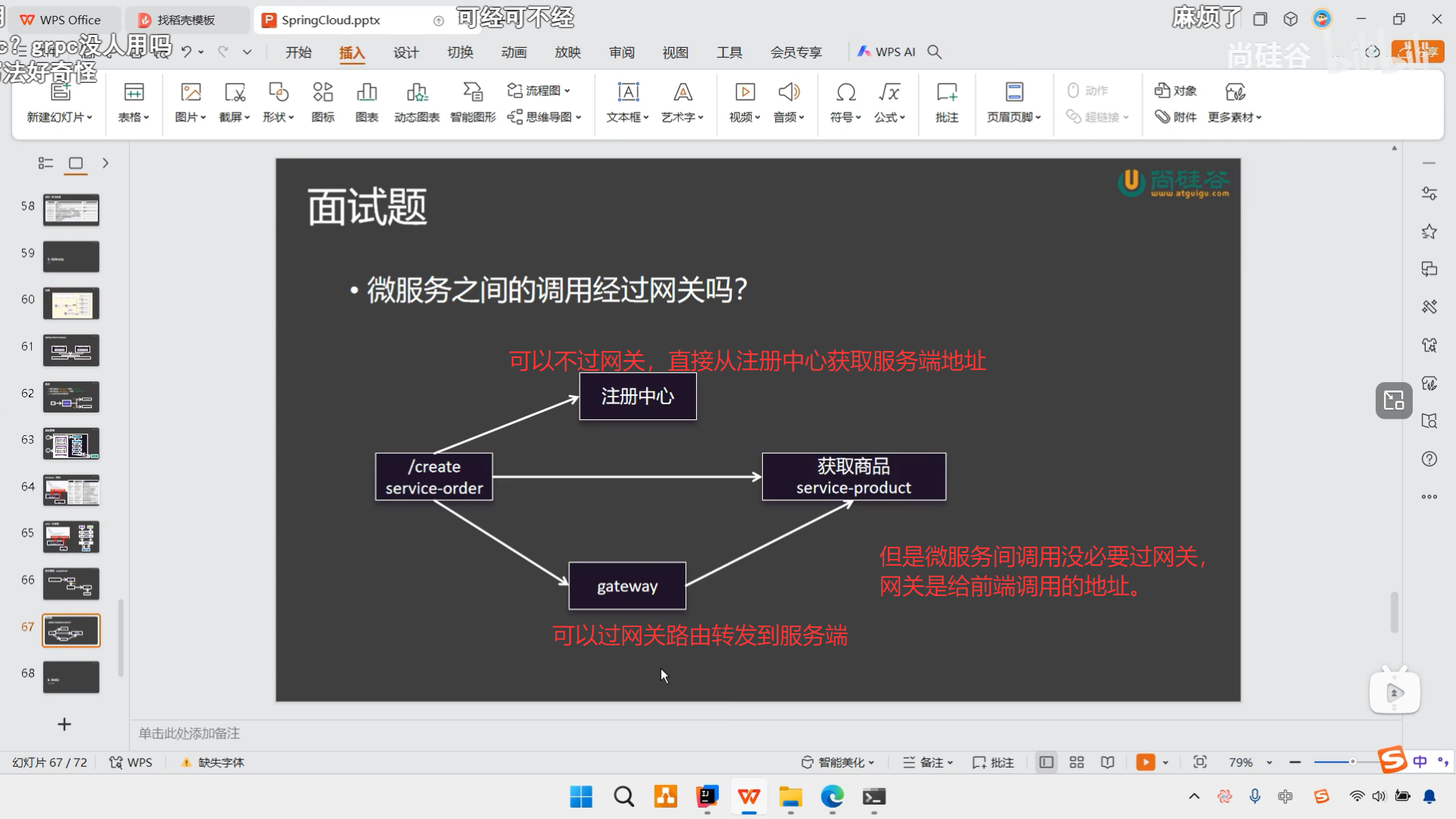Open the Flowchart (流程图) dropdown

coord(538,90)
